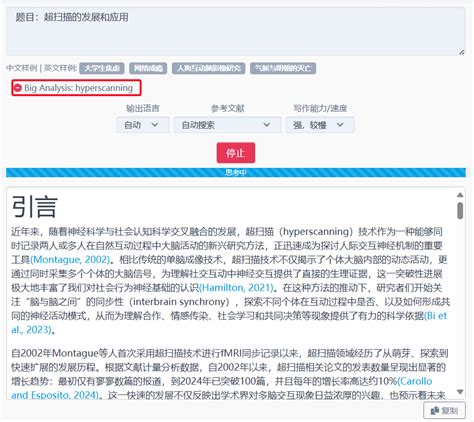Switch to 中文样例 samples
Screen dimensions: 474x422
tap(22, 68)
